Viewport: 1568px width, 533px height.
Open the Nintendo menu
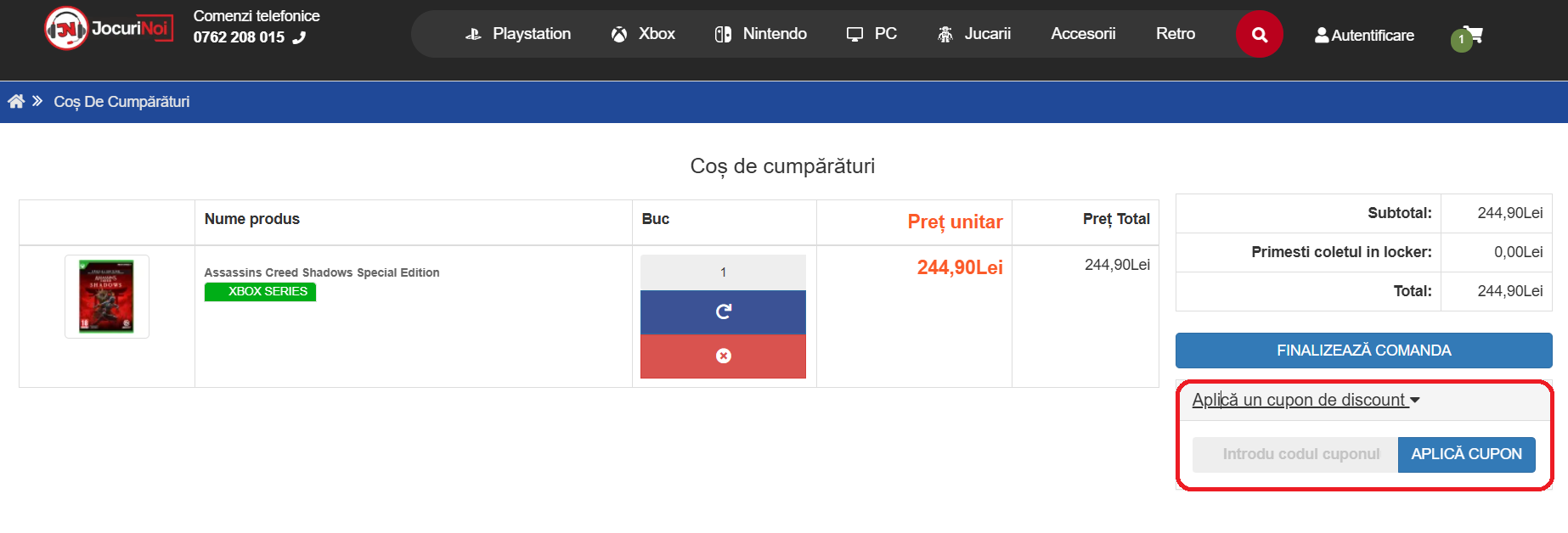tap(761, 34)
